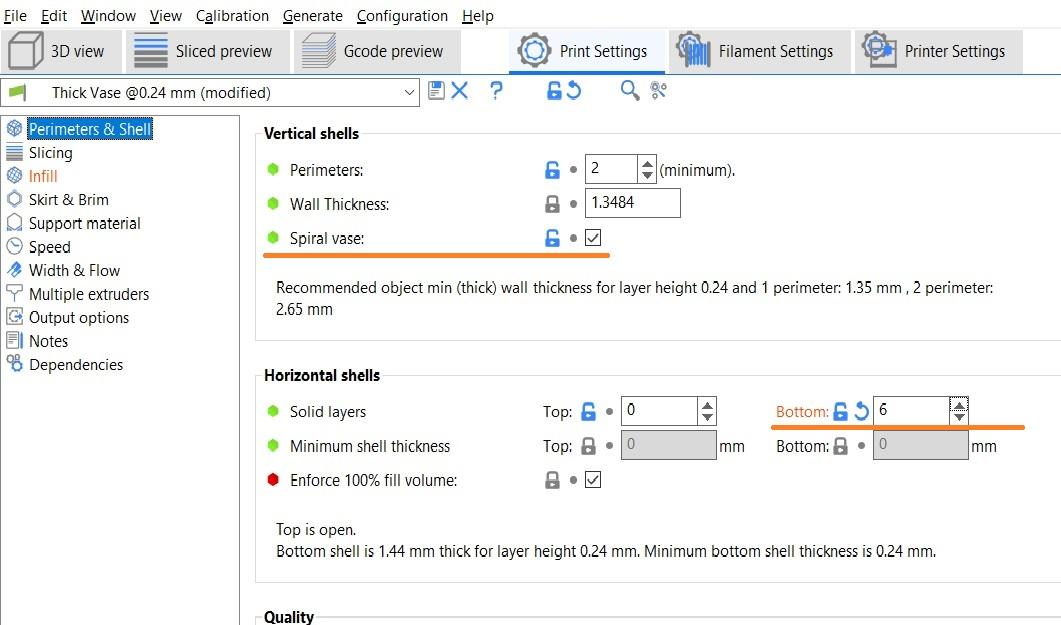The image size is (1061, 625).
Task: Decrease Top solid layers value
Action: pos(707,417)
